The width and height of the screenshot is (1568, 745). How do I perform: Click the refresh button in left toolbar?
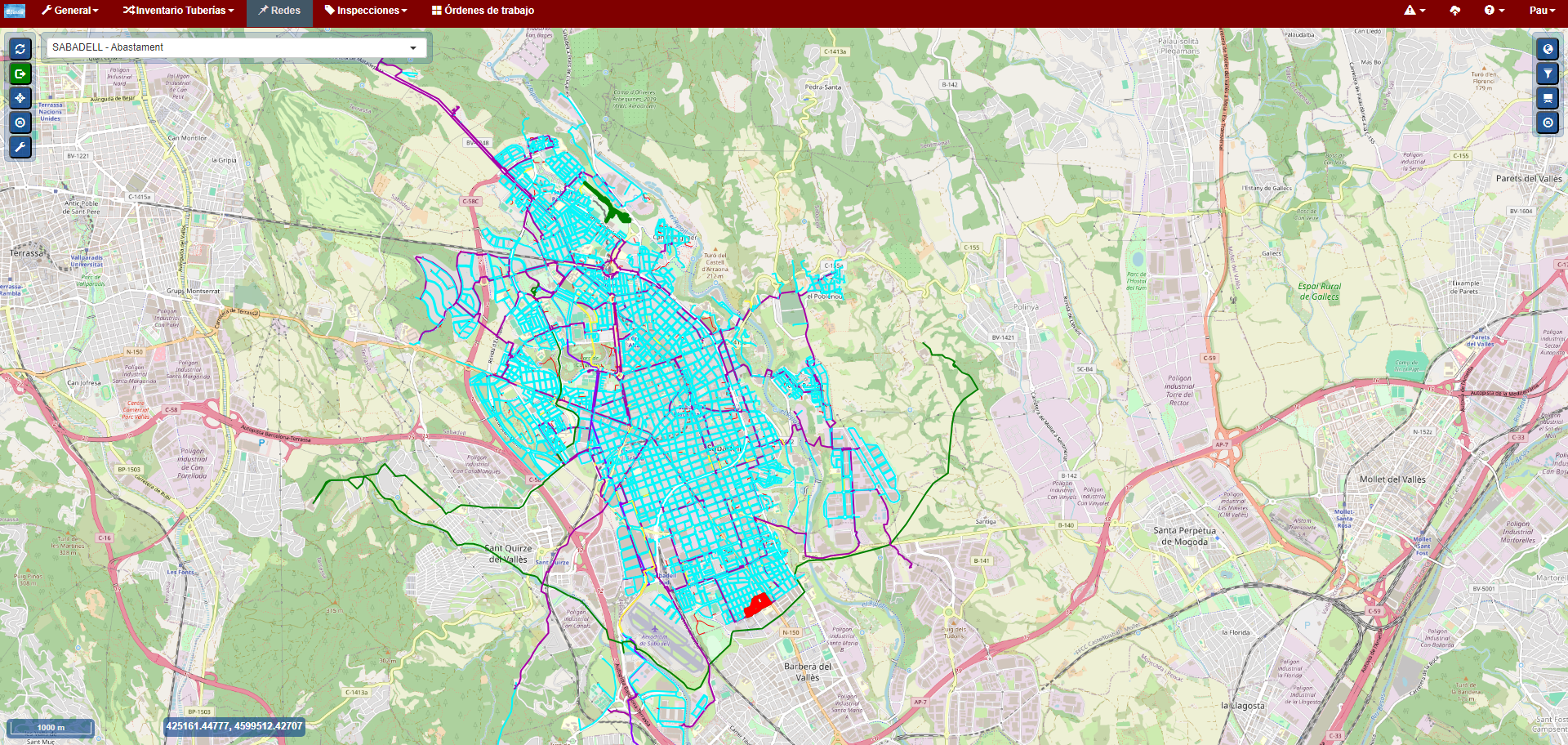20,49
